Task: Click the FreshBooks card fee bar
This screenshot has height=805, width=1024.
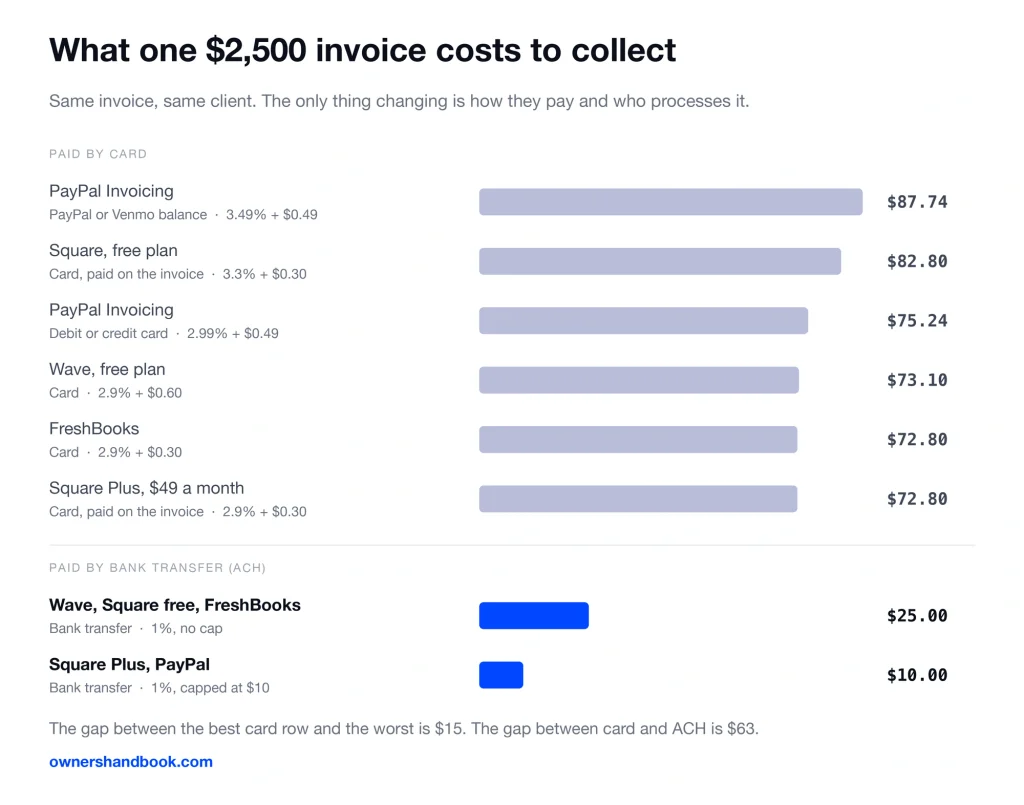Action: 638,439
